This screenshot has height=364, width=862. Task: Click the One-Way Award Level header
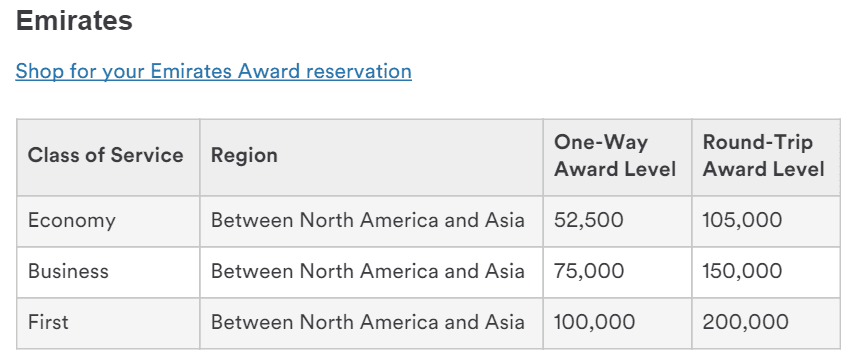tap(617, 157)
